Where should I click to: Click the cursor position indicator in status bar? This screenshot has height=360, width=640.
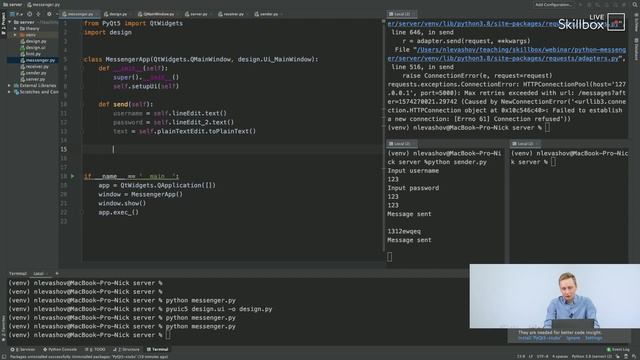521,356
